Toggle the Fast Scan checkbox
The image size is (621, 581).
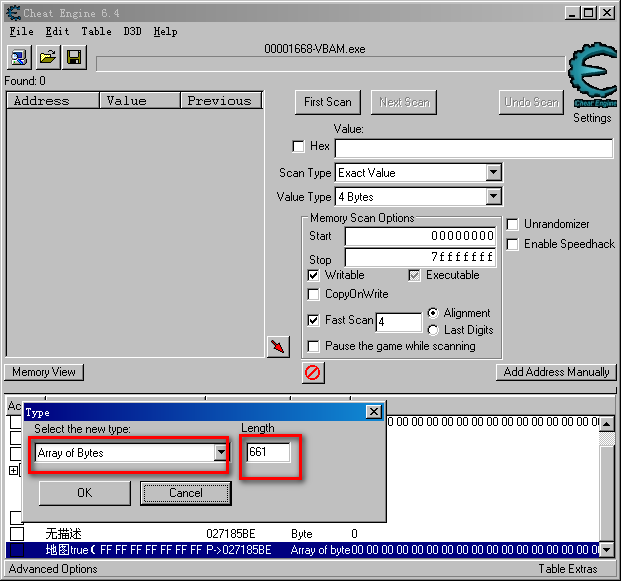[314, 320]
